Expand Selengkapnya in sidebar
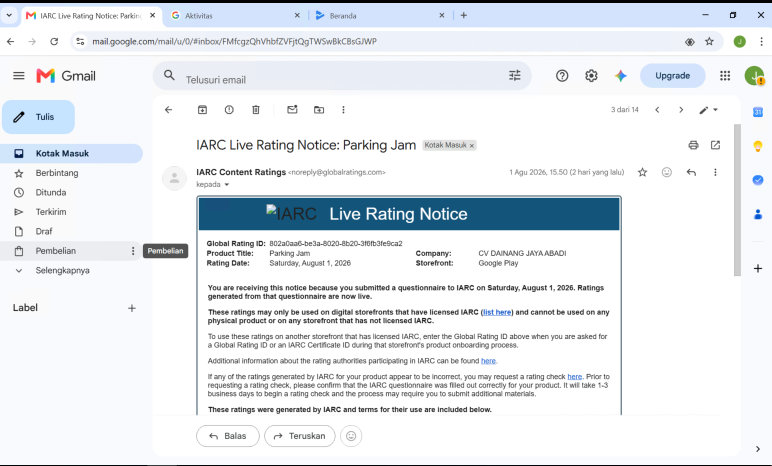This screenshot has width=772, height=466. click(63, 270)
